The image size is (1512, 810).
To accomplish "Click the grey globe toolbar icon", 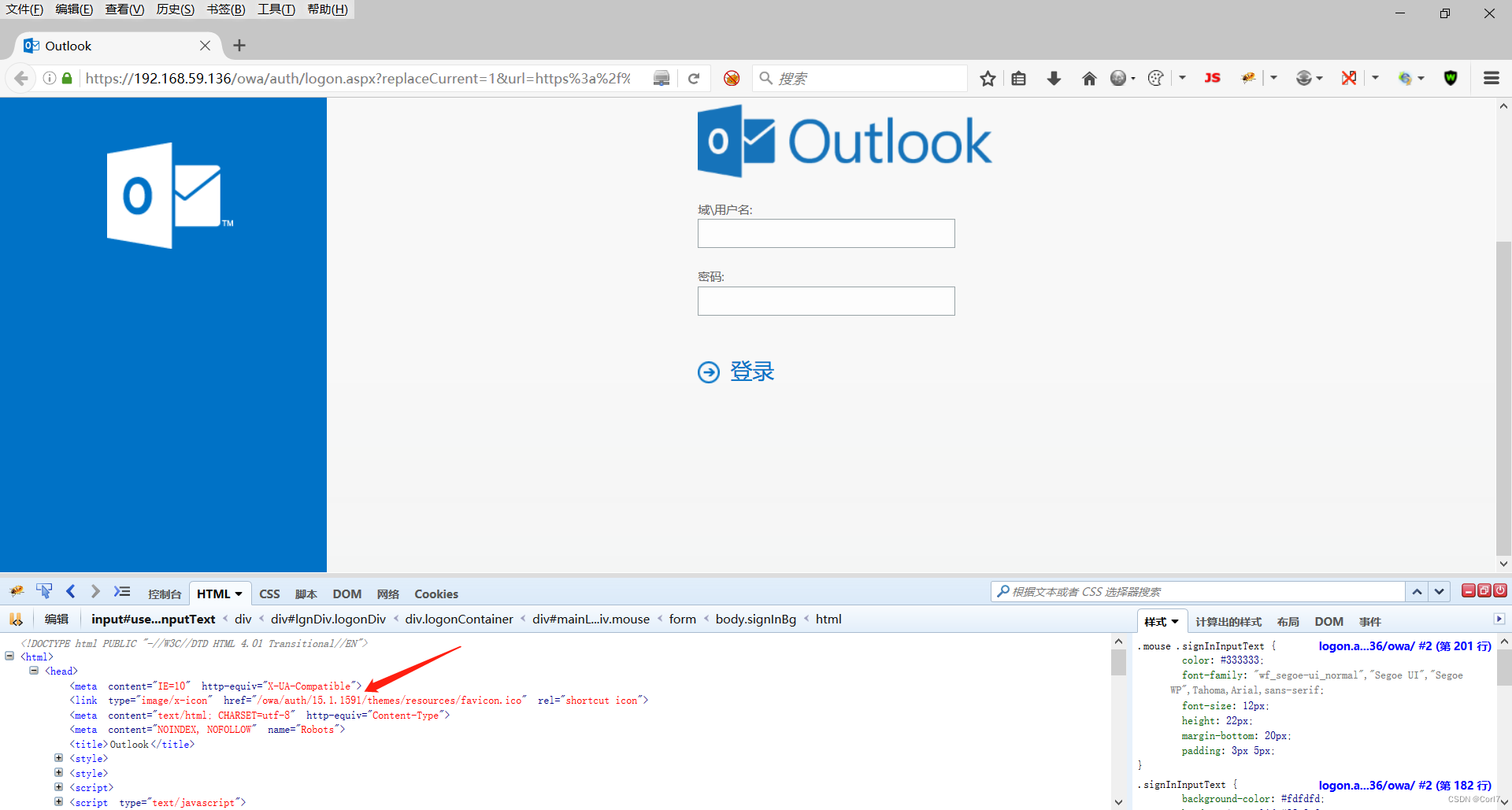I will coord(1118,78).
